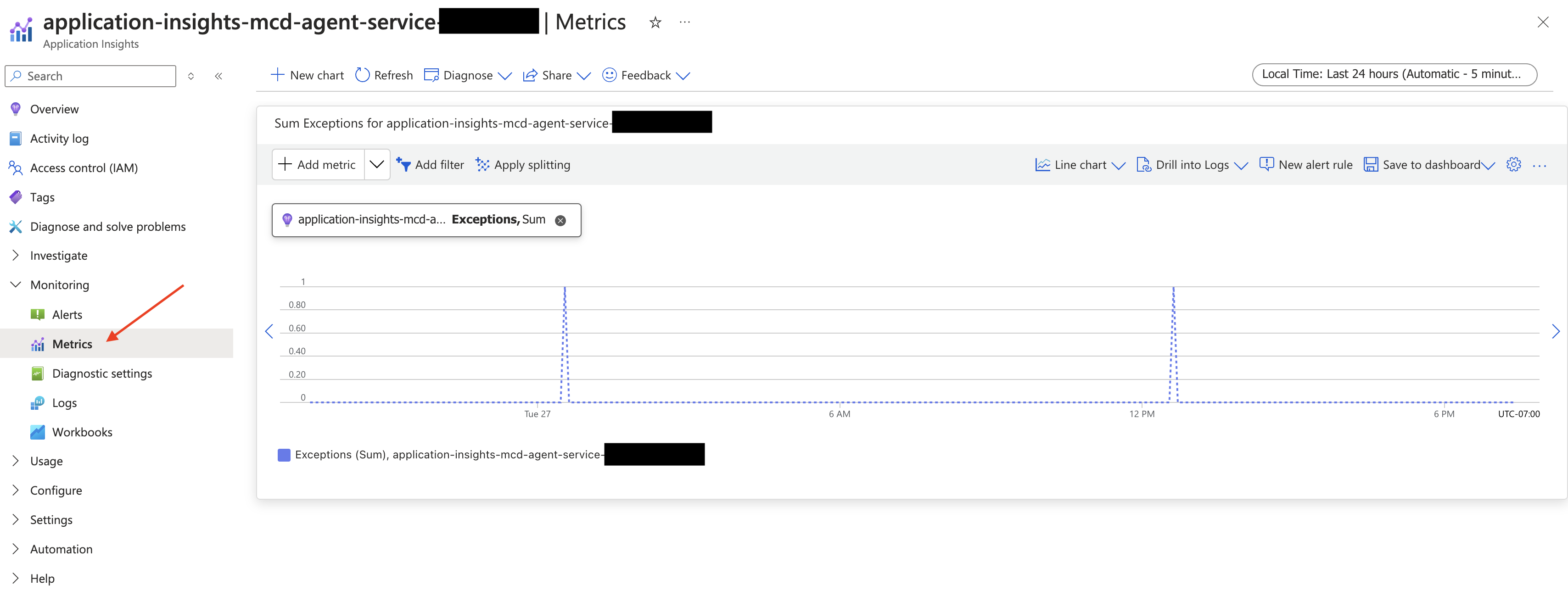Collapse the sidebar with double chevron
The width and height of the screenshot is (1568, 591).
point(218,76)
